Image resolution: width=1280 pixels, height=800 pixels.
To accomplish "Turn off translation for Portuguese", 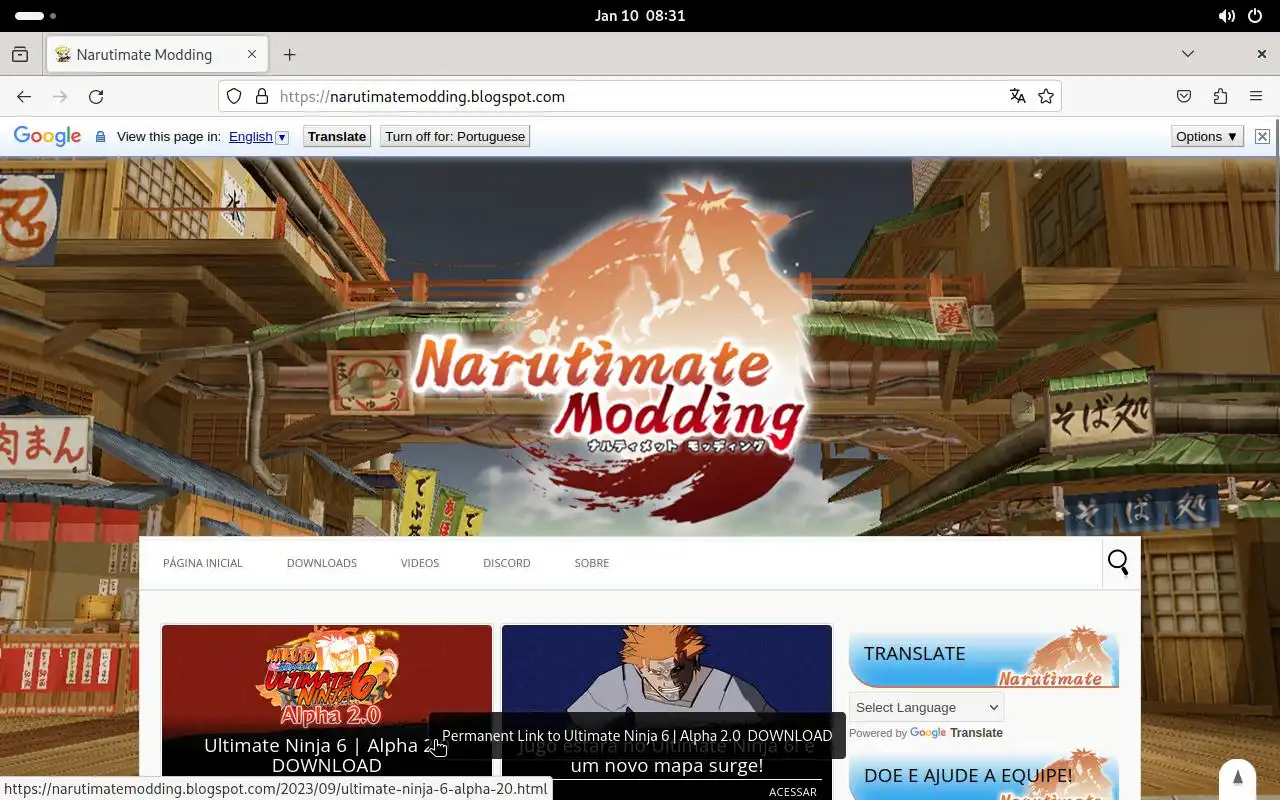I will [455, 137].
